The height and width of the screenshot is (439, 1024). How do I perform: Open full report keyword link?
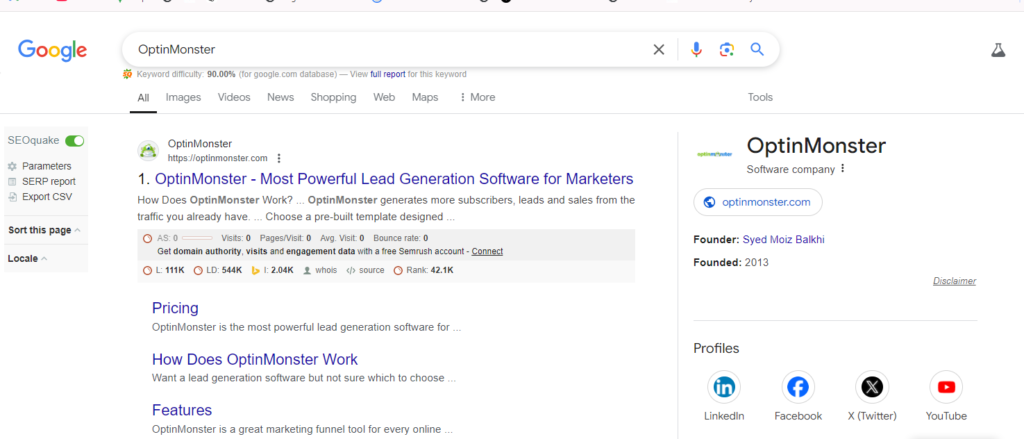388,74
